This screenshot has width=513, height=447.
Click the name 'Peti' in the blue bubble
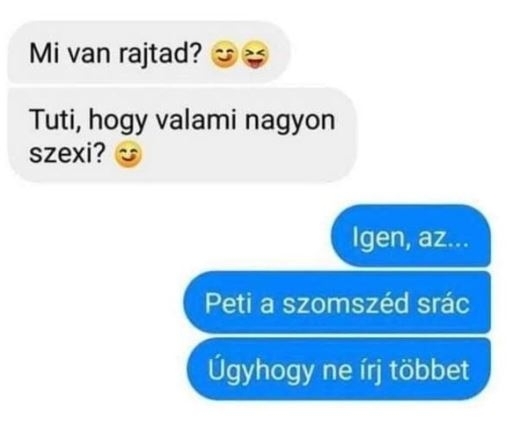click(x=228, y=303)
